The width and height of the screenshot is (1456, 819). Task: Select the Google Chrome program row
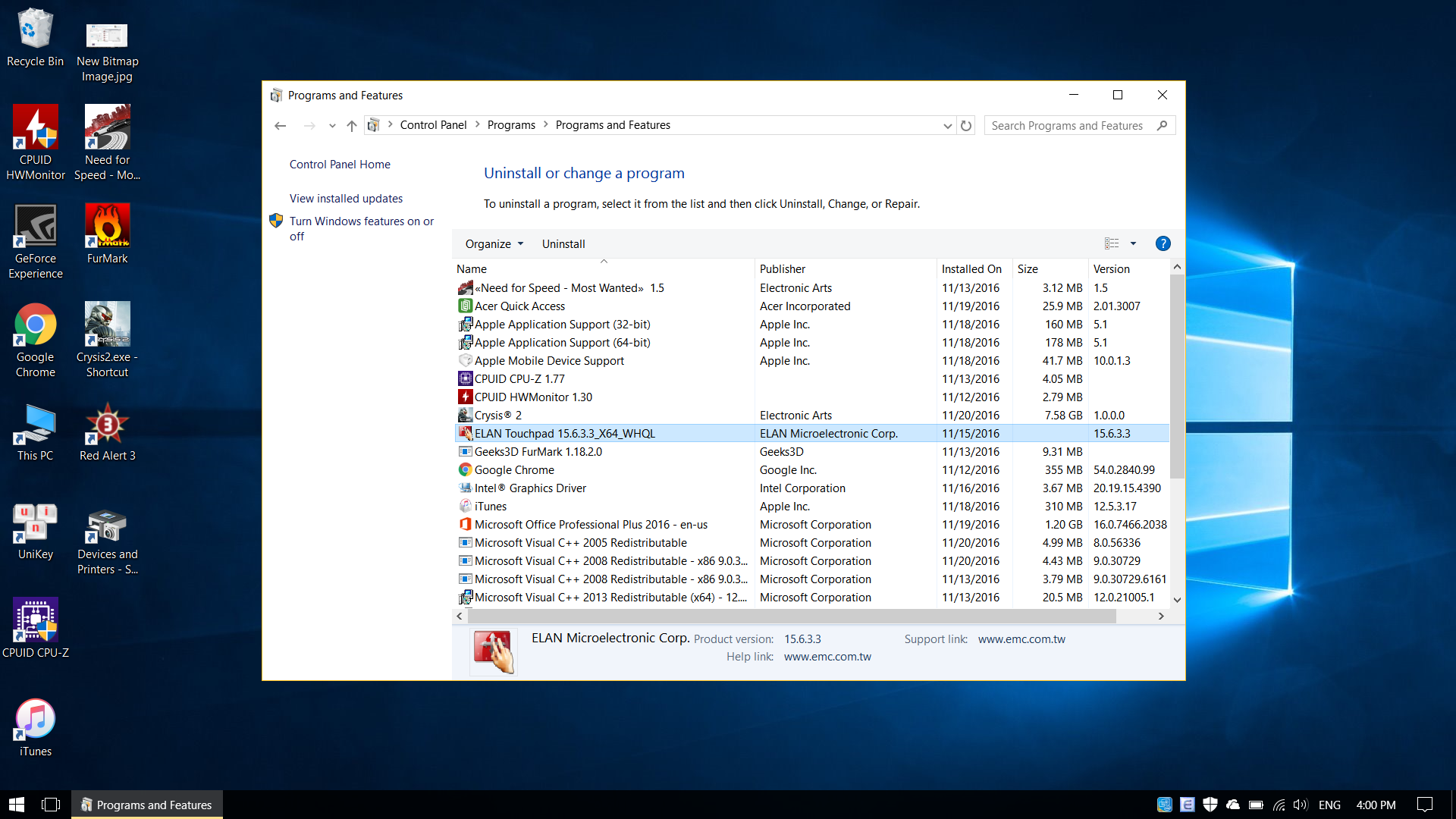(x=811, y=470)
